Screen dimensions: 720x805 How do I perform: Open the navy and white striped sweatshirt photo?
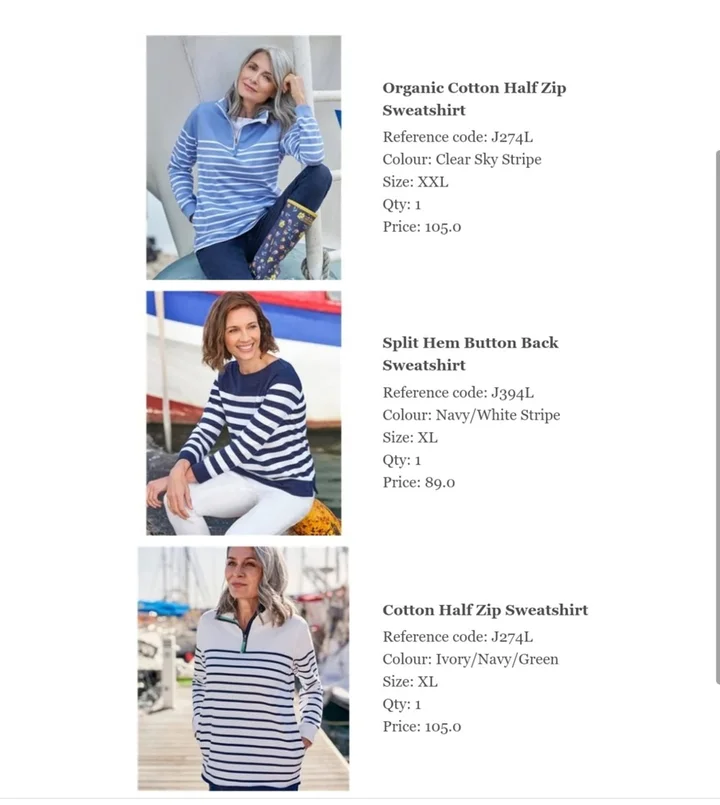click(x=243, y=413)
